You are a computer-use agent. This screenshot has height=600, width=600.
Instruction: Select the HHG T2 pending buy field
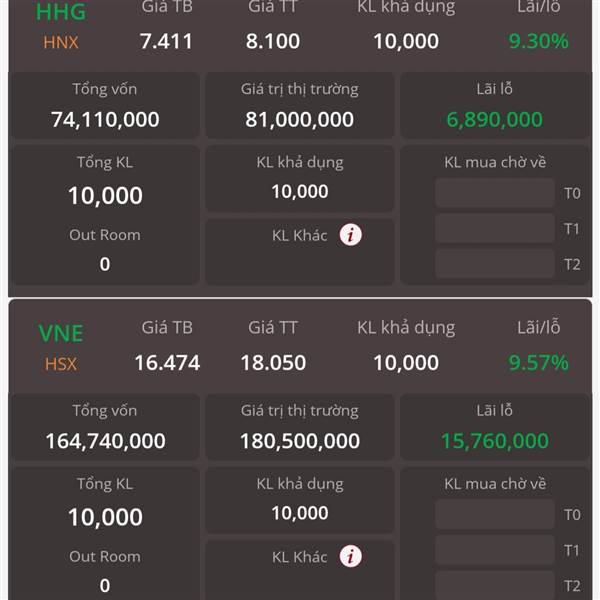pyautogui.click(x=495, y=264)
